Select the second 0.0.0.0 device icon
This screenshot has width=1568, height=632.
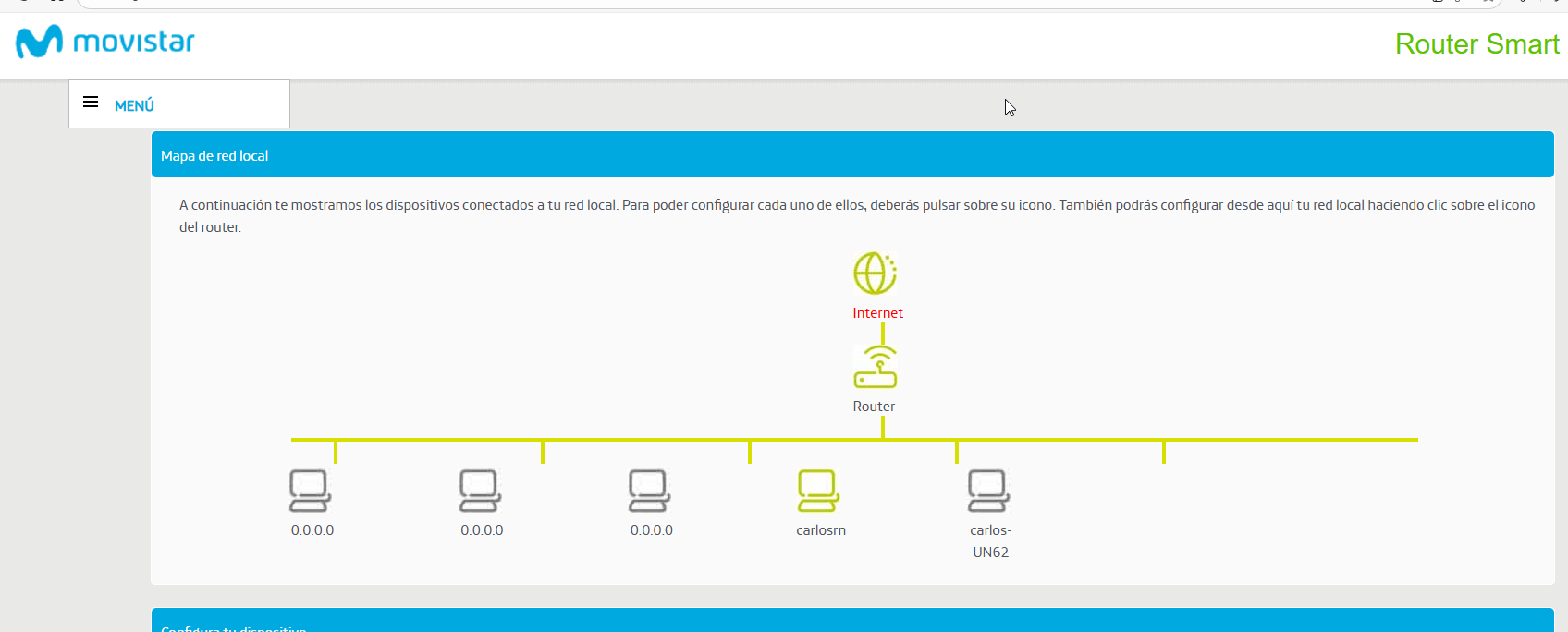pyautogui.click(x=480, y=491)
